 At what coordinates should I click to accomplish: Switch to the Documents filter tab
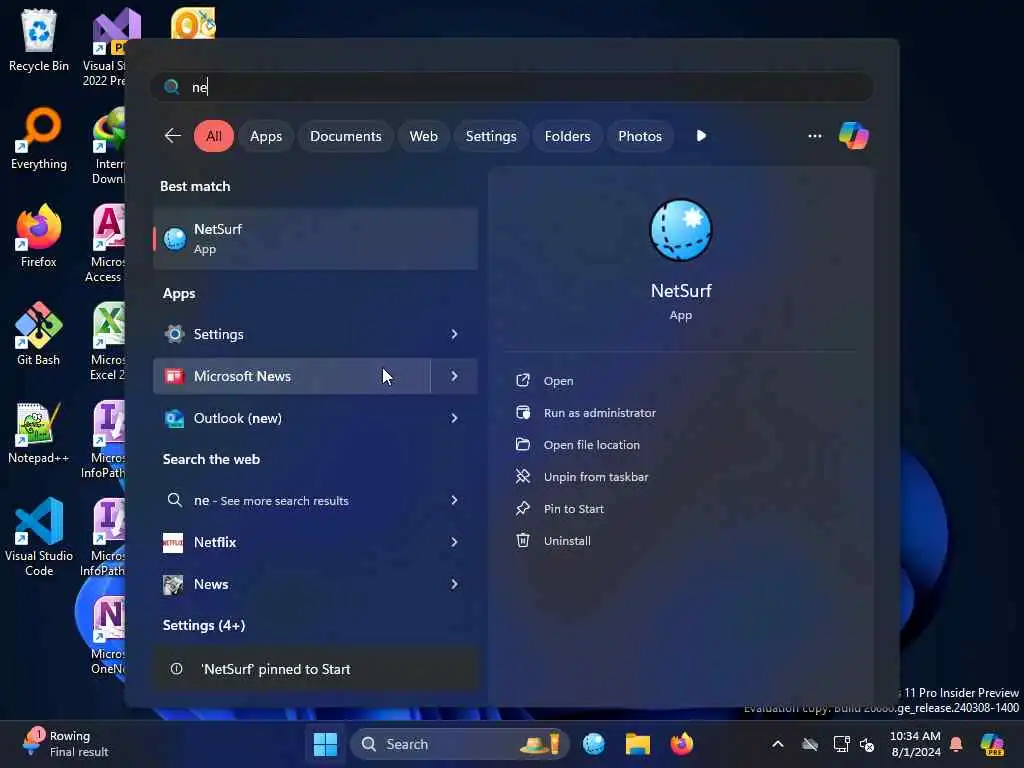(x=345, y=136)
